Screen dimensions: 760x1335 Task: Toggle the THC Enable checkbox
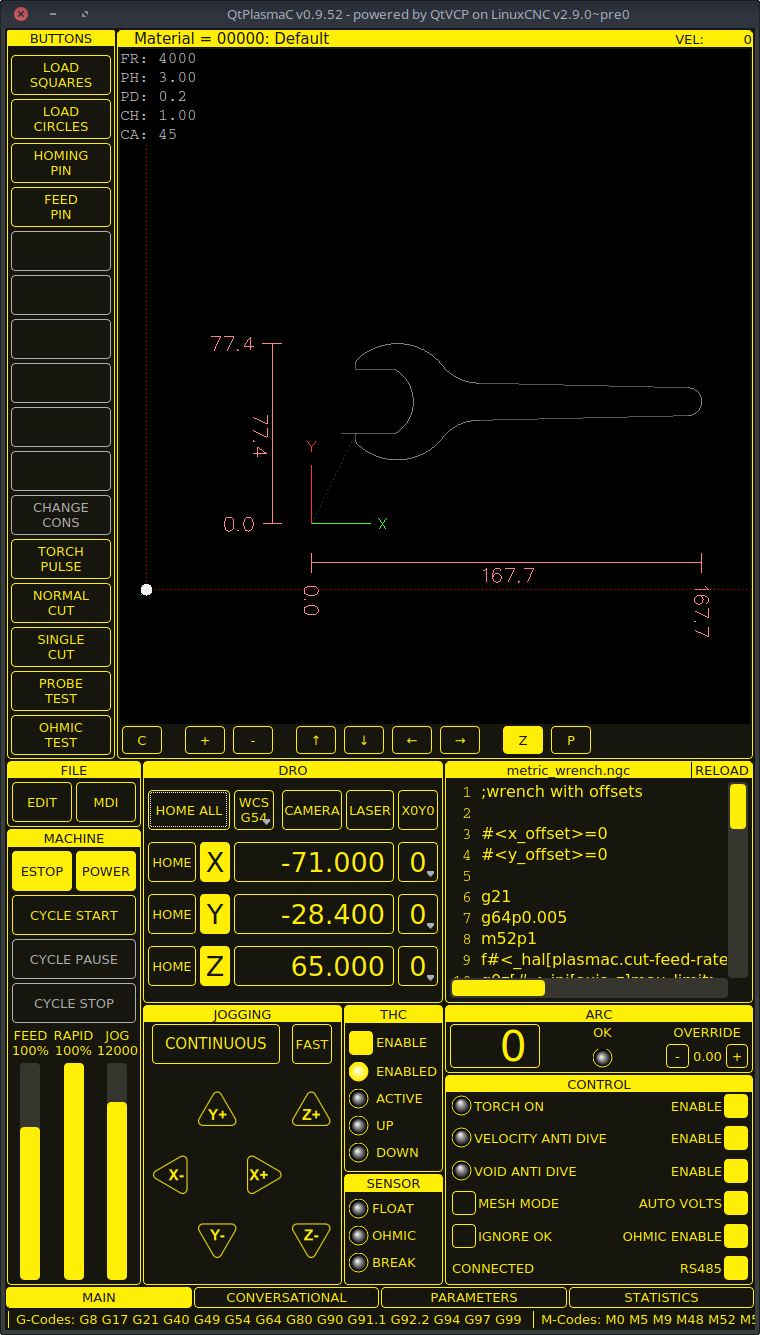(361, 1043)
